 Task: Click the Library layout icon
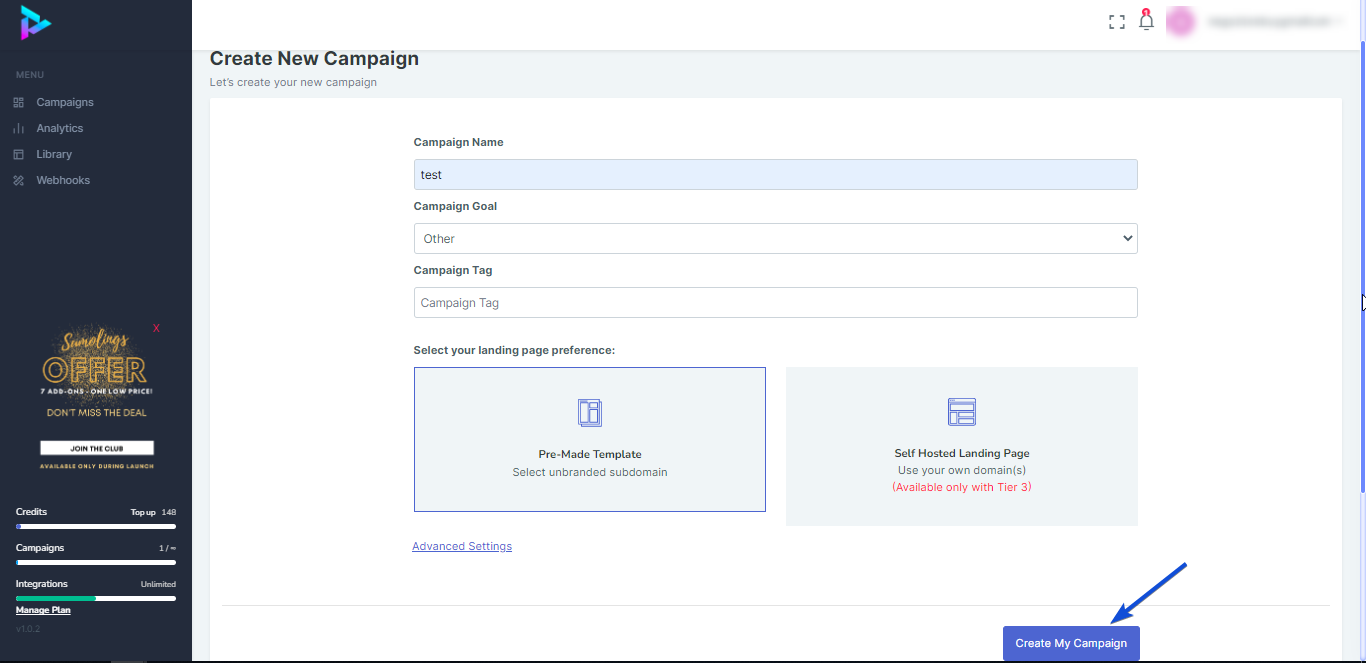coord(18,155)
